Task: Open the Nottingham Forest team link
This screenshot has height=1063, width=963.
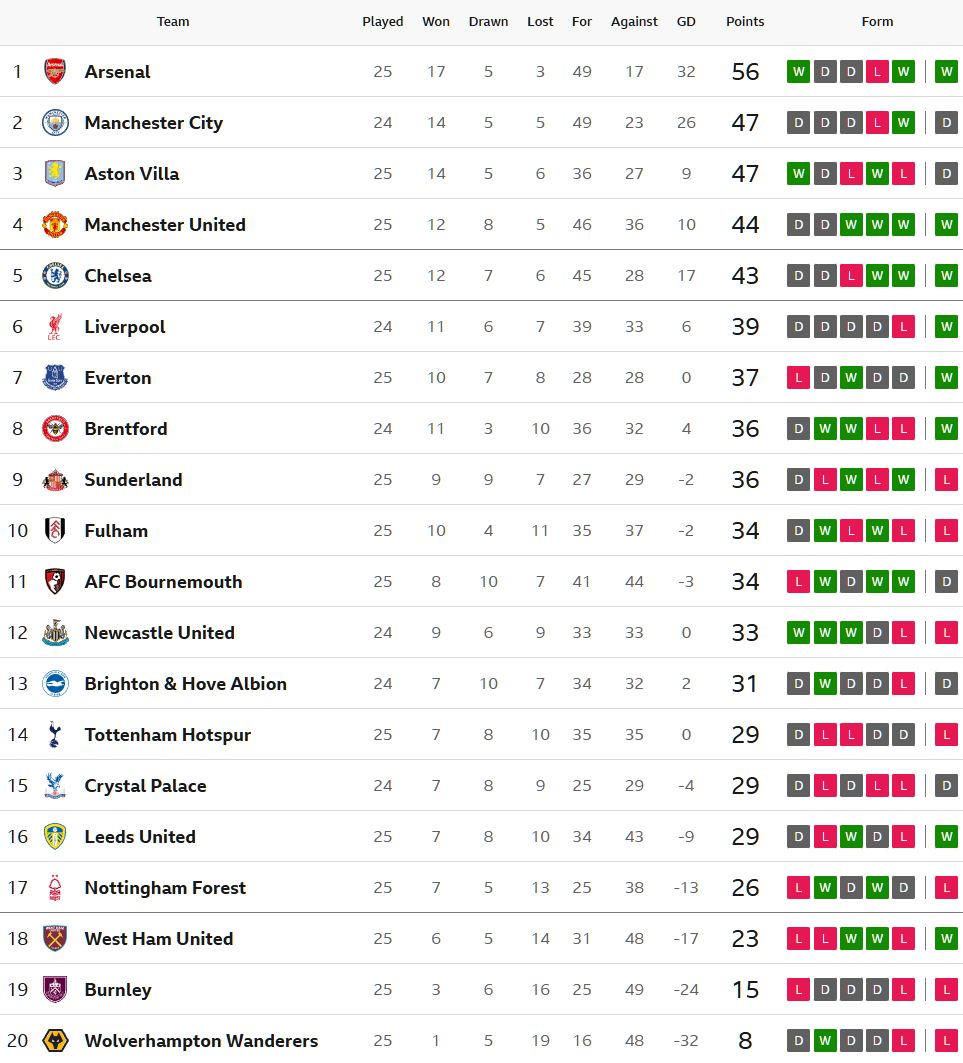Action: [165, 887]
